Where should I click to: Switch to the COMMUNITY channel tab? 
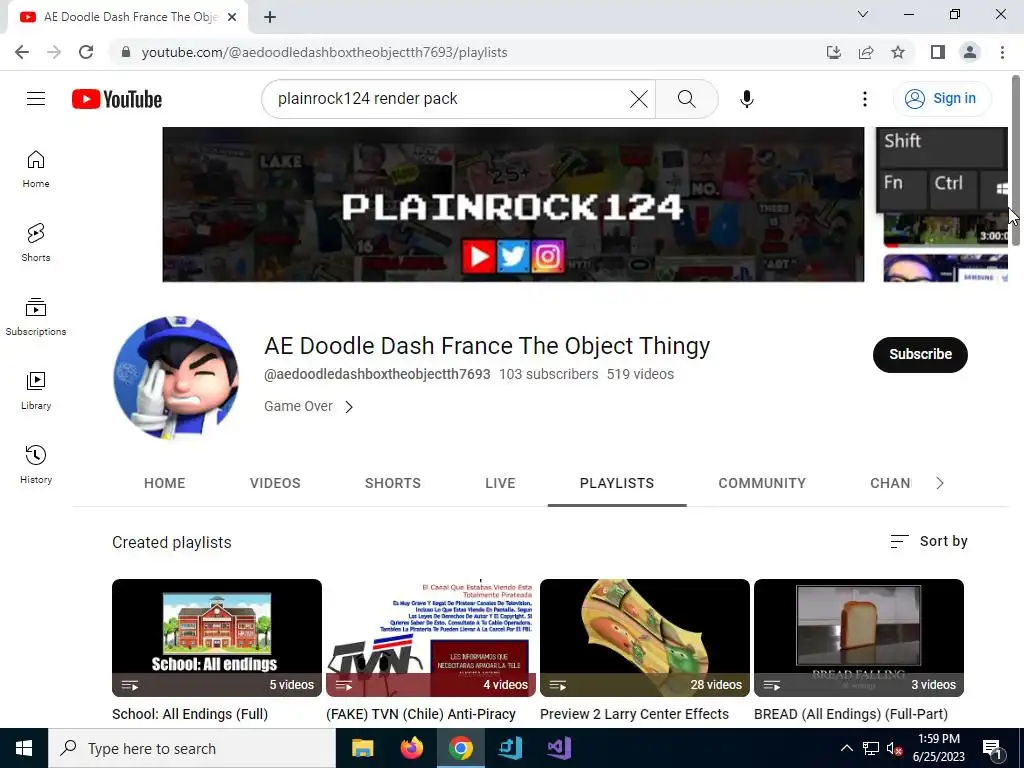[762, 483]
